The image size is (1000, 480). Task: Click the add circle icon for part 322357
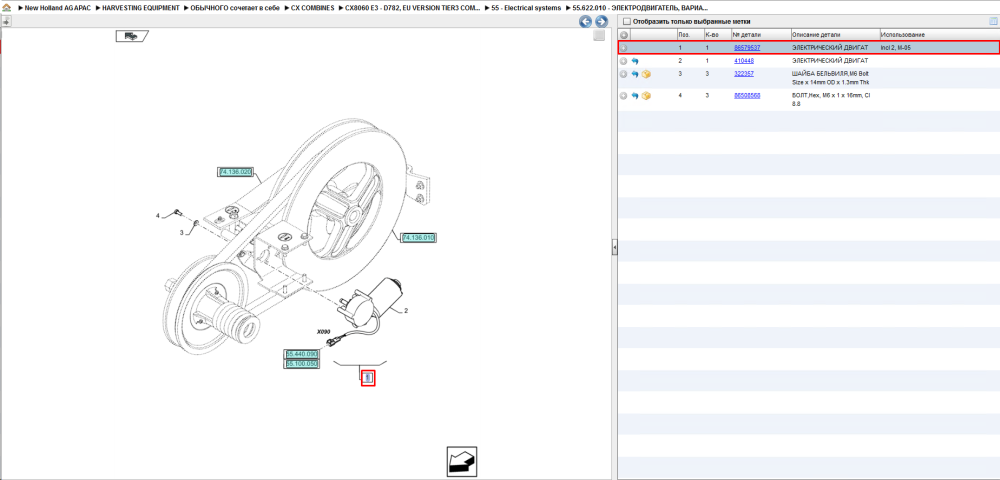[624, 75]
